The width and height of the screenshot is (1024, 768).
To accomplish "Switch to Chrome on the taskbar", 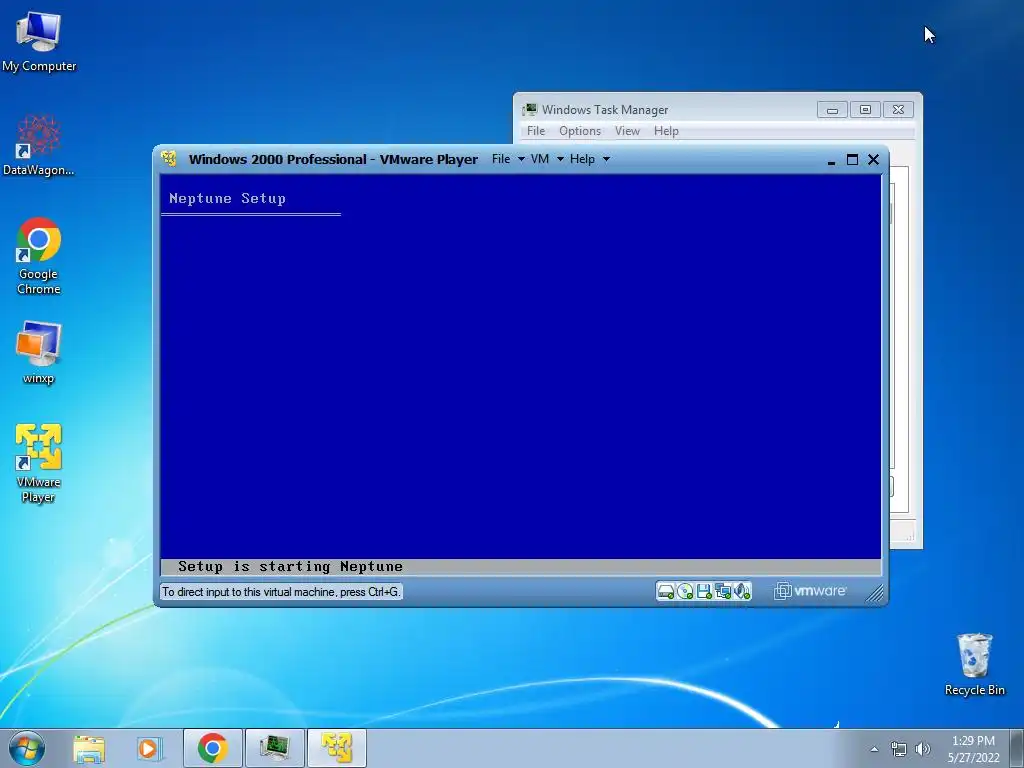I will [213, 748].
